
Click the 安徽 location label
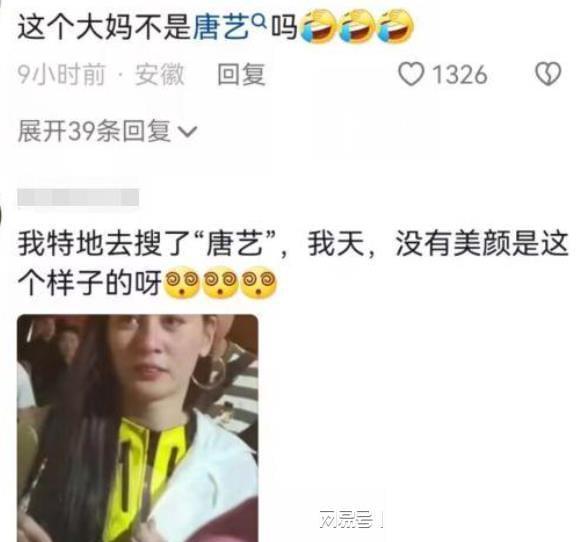[160, 74]
